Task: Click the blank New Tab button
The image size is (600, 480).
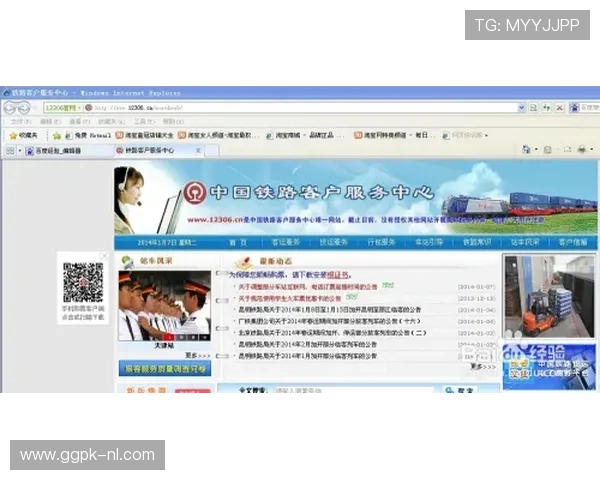Action: pos(212,151)
